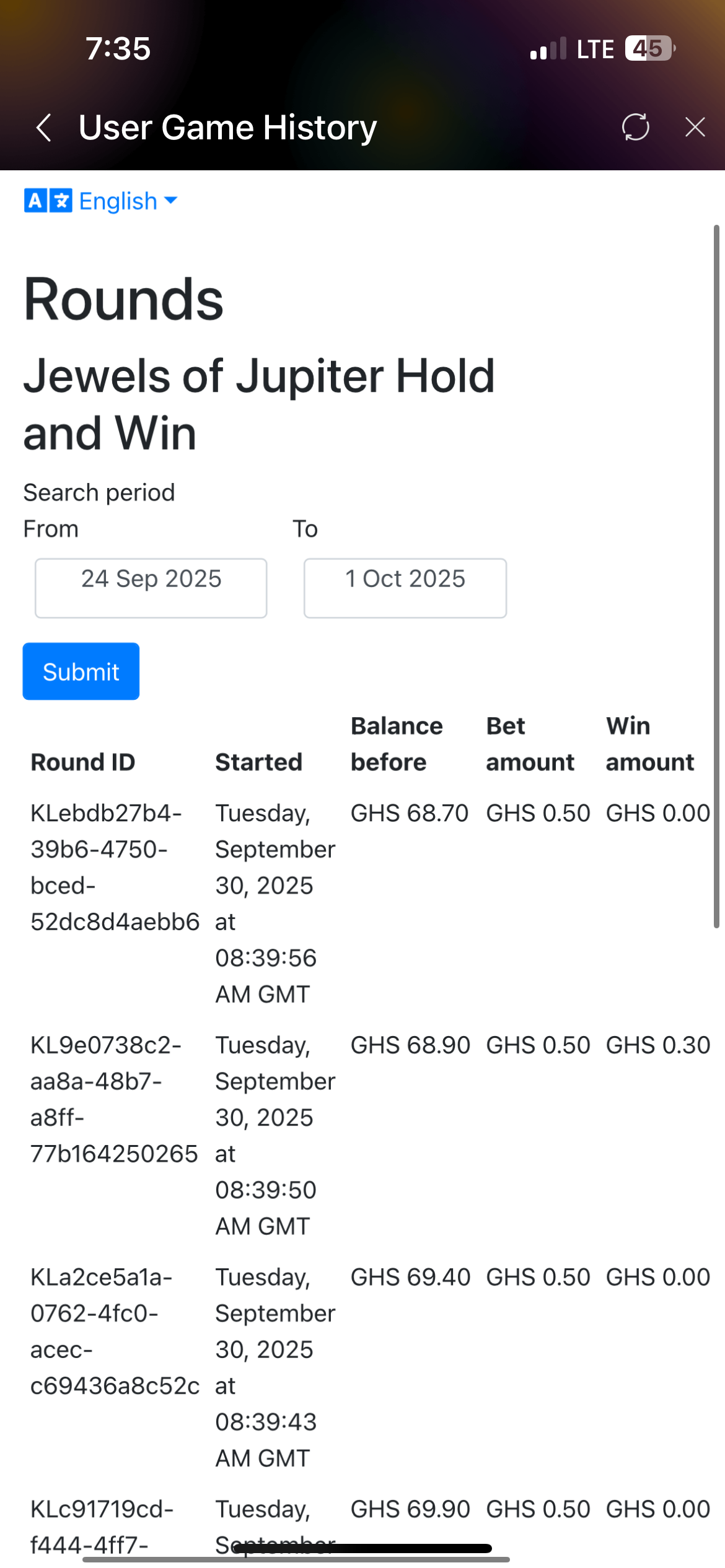Click the vertical page scrollbar

(x=716, y=576)
